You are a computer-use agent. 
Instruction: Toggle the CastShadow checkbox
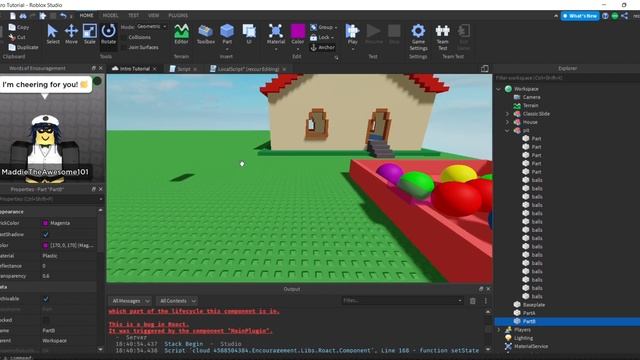point(46,235)
